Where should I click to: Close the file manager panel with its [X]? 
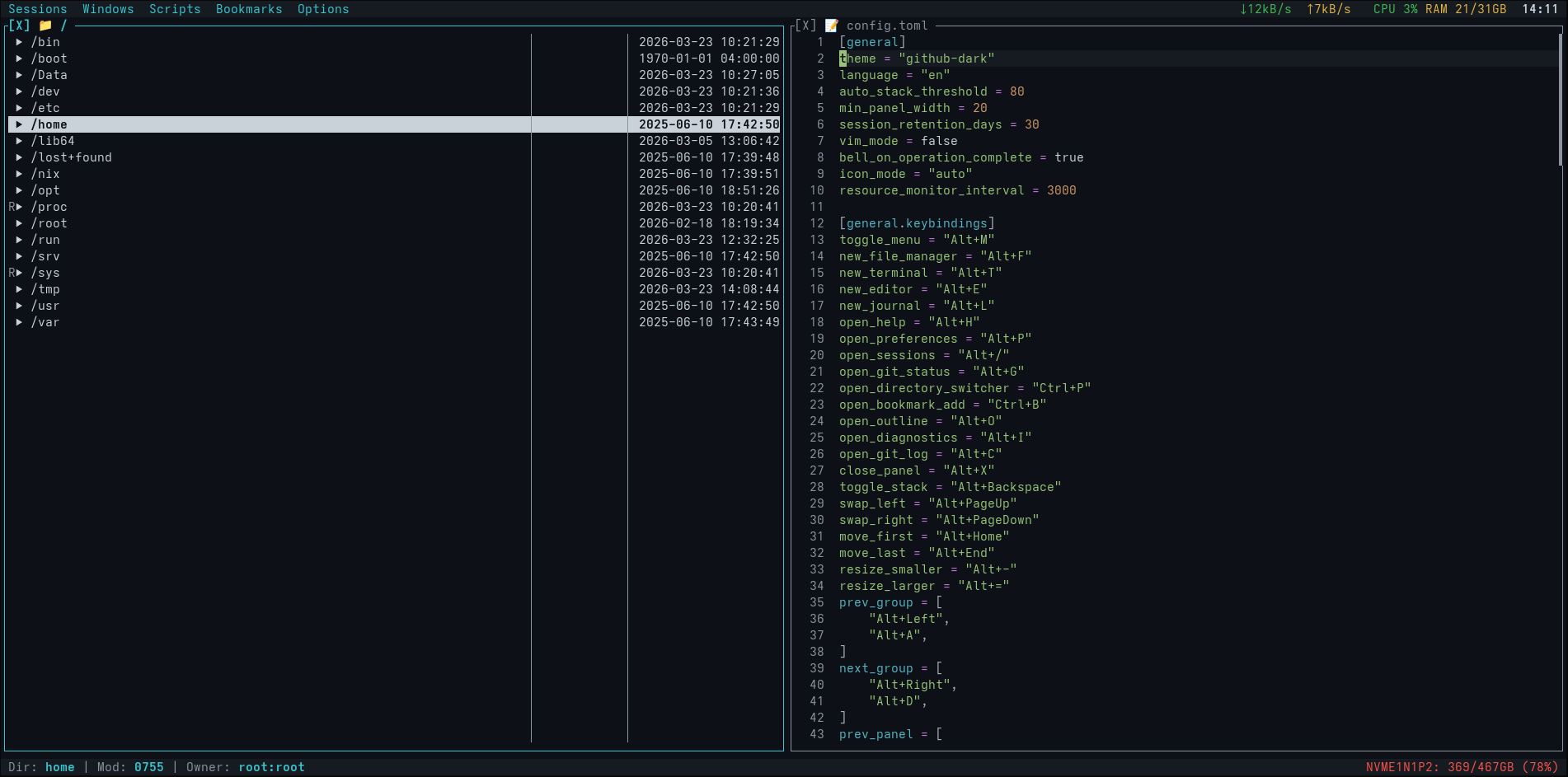click(x=18, y=25)
